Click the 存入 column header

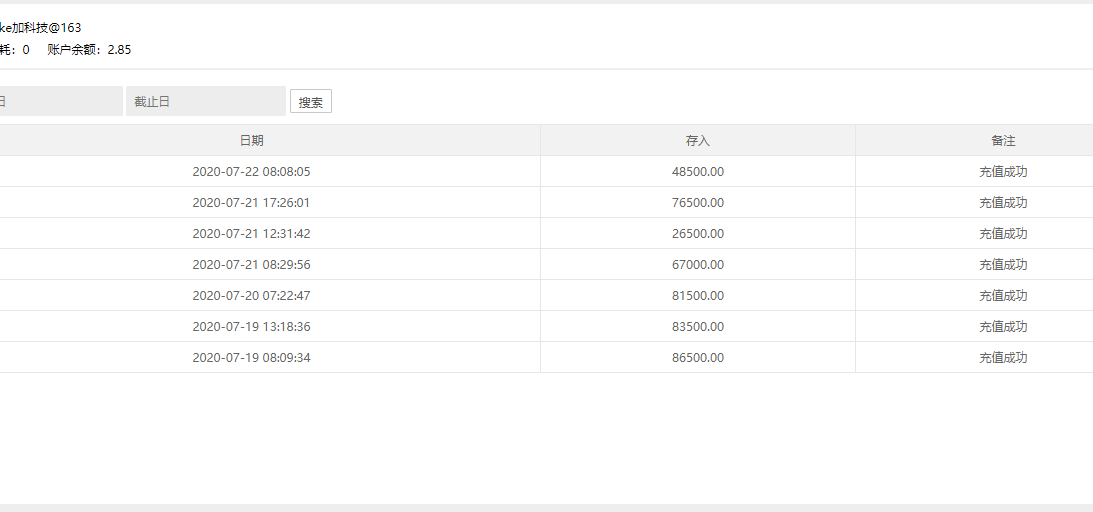(697, 141)
